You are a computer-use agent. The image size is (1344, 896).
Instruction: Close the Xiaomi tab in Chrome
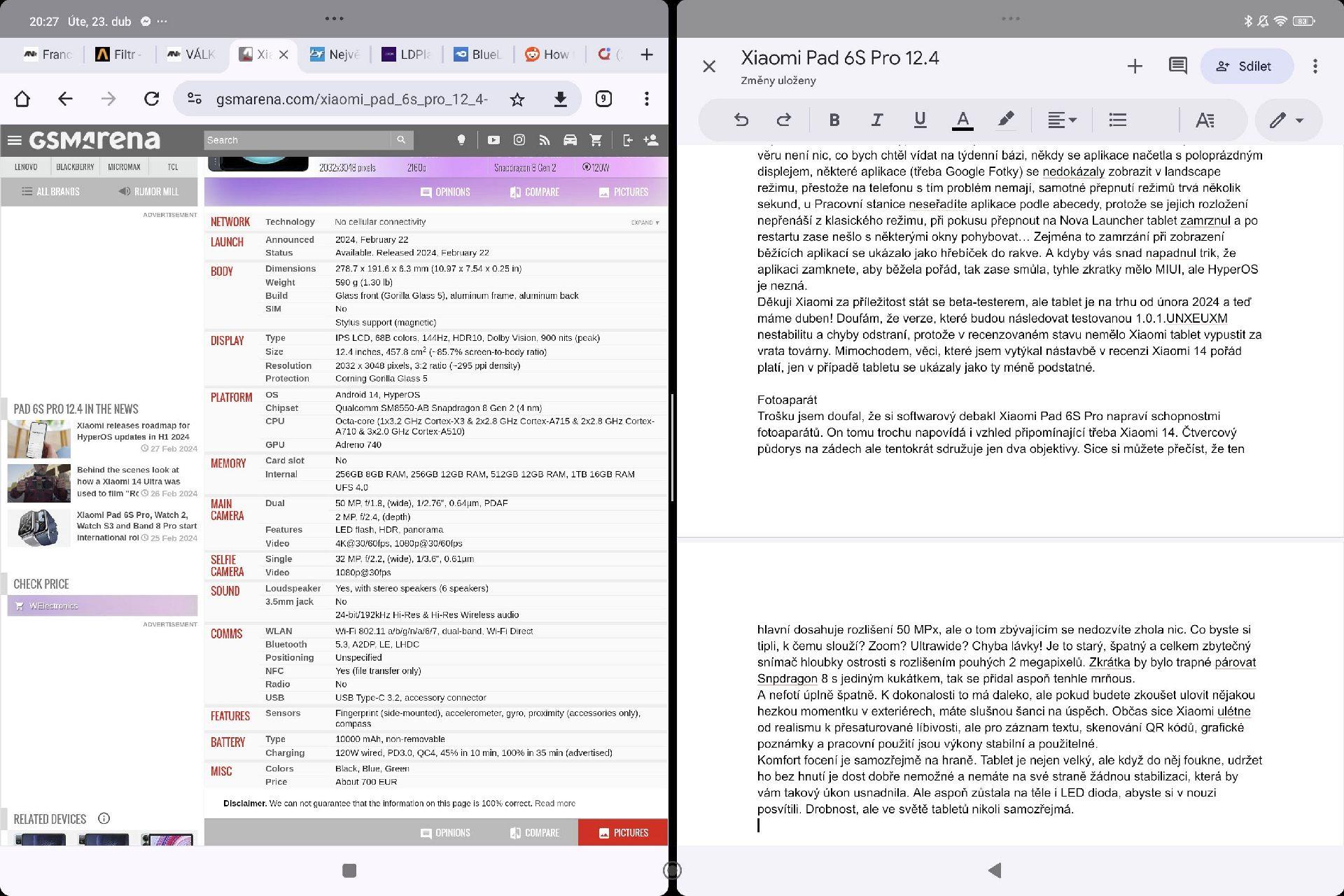click(283, 55)
